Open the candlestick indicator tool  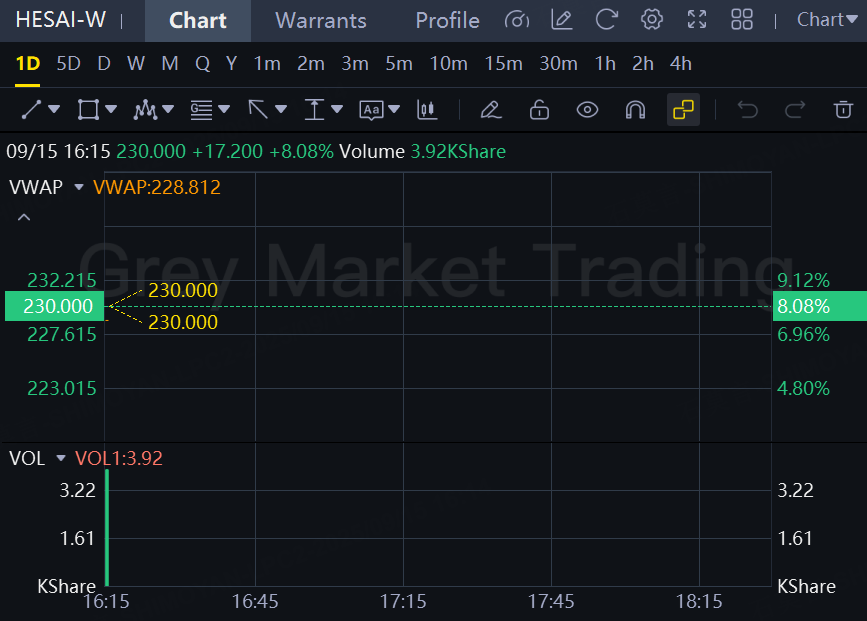(x=427, y=109)
